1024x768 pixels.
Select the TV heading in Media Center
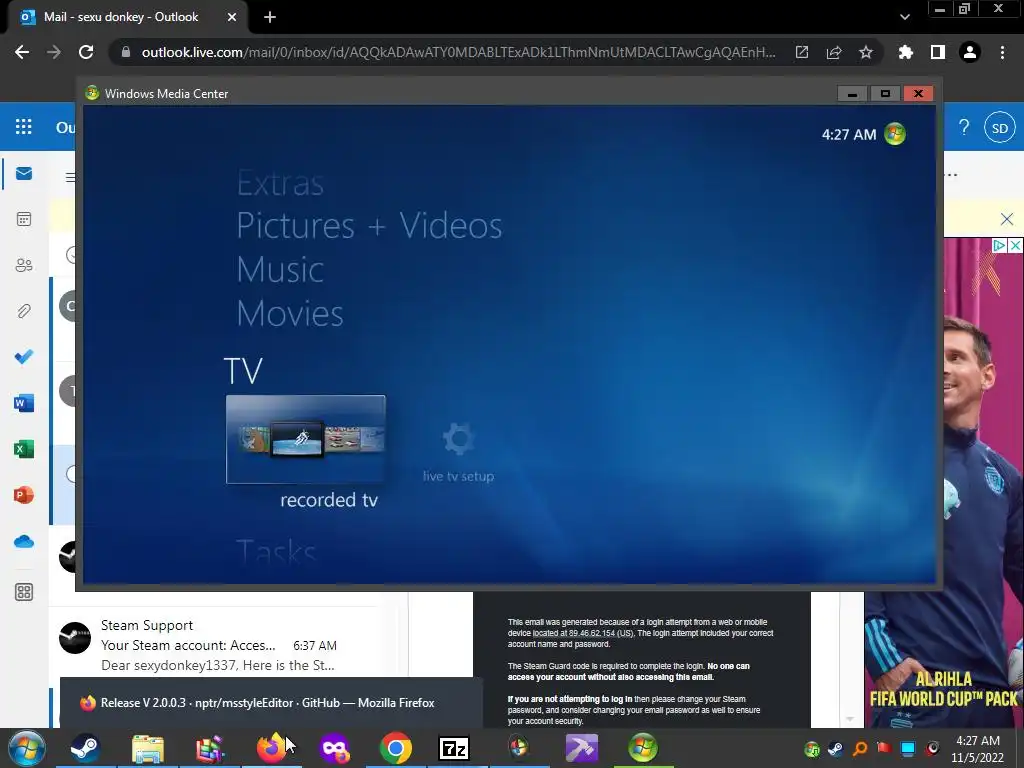pos(243,371)
